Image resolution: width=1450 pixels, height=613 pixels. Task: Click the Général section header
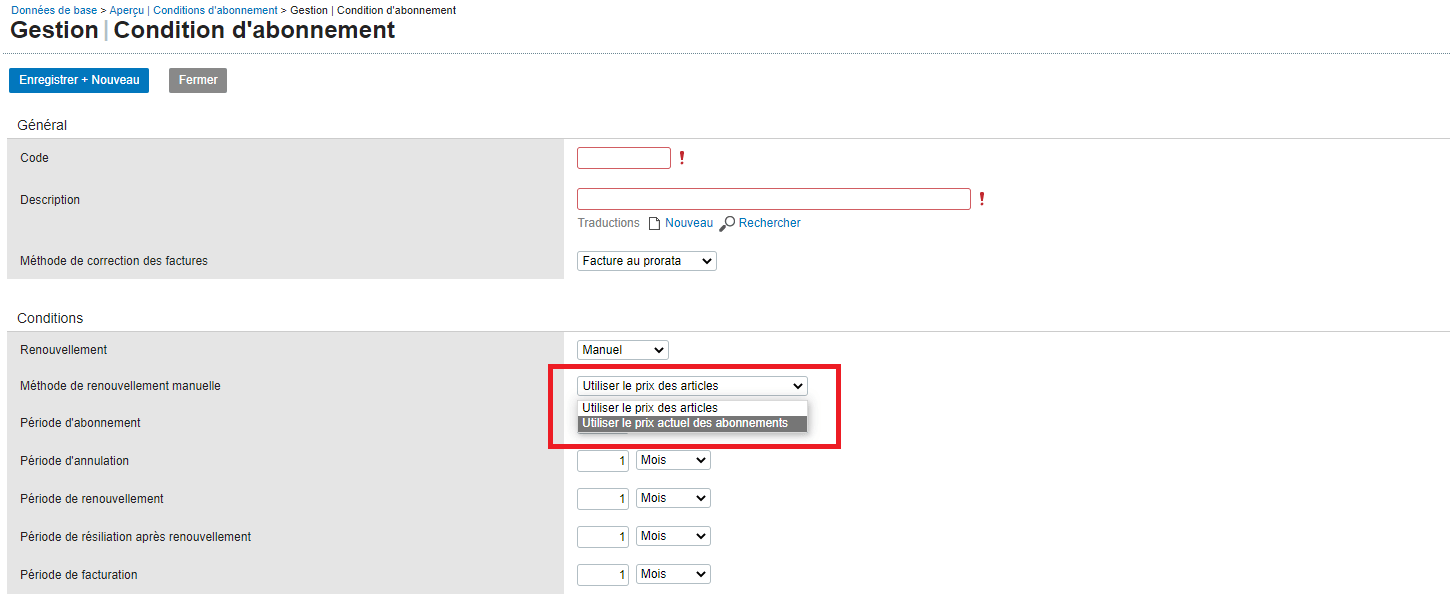pos(42,125)
